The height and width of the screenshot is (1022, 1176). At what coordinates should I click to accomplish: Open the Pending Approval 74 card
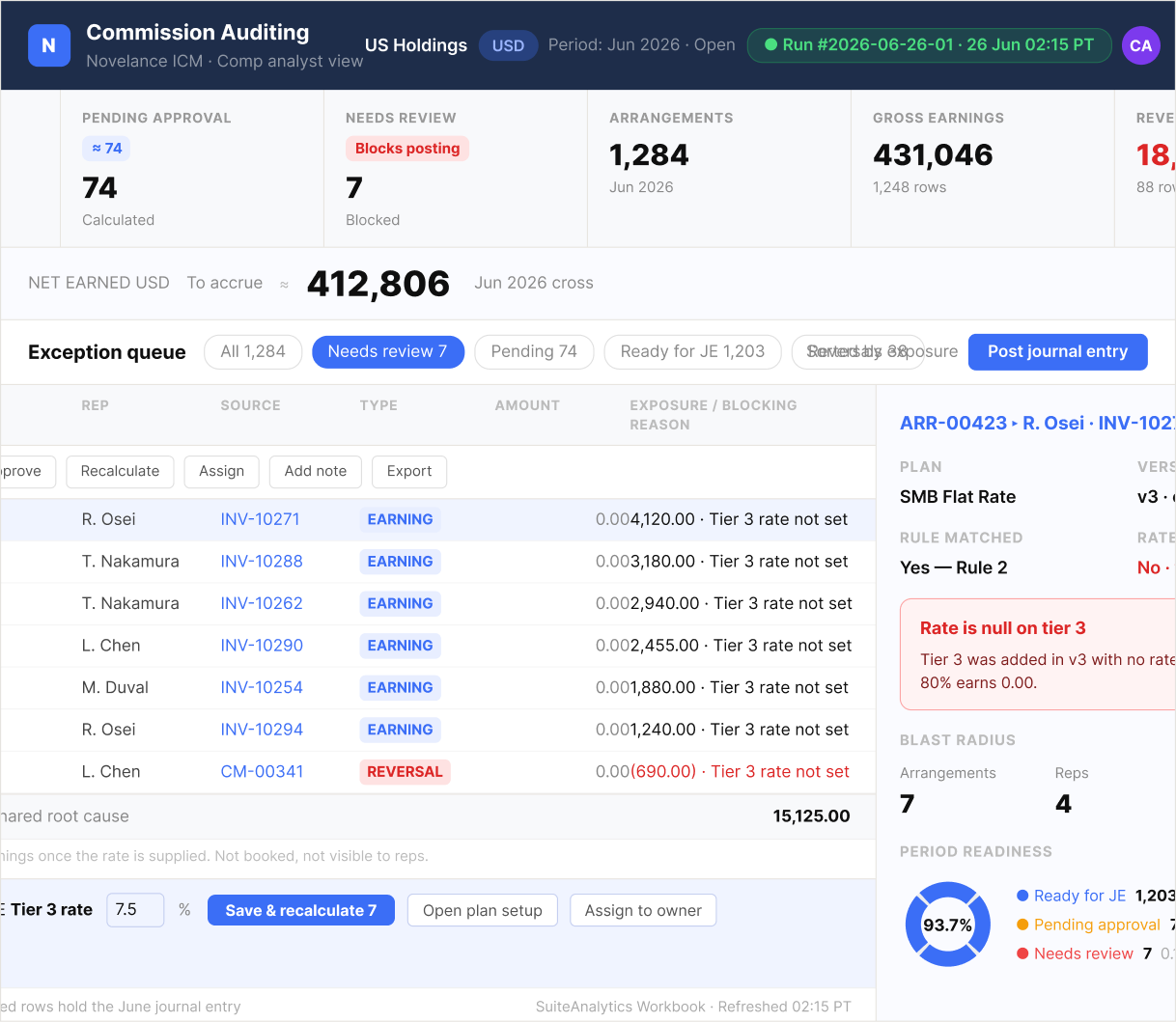click(191, 169)
